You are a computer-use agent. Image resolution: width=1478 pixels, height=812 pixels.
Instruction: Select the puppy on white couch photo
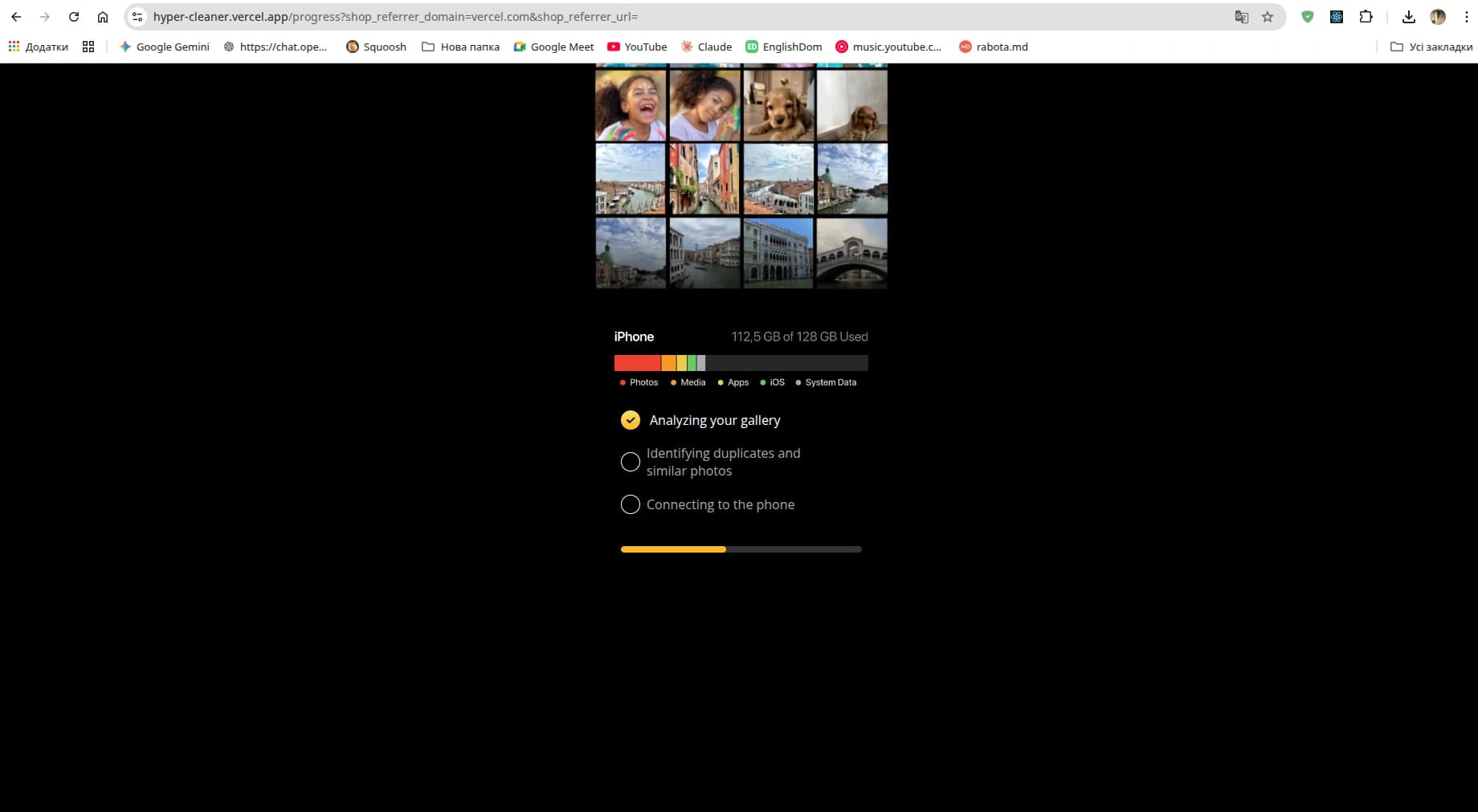852,105
